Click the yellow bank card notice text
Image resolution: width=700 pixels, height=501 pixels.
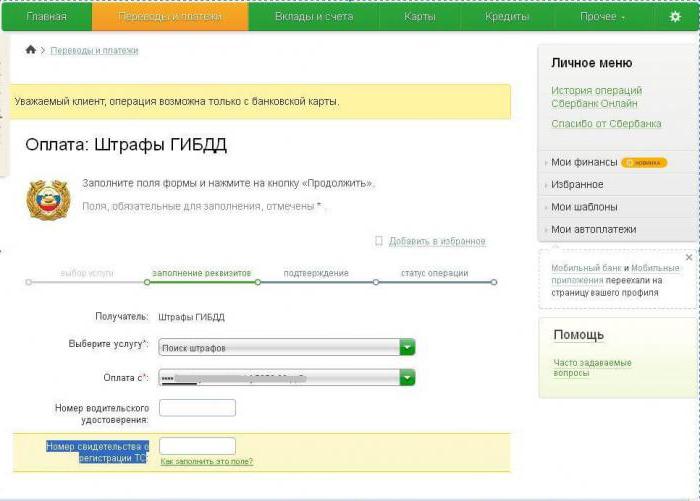point(177,101)
